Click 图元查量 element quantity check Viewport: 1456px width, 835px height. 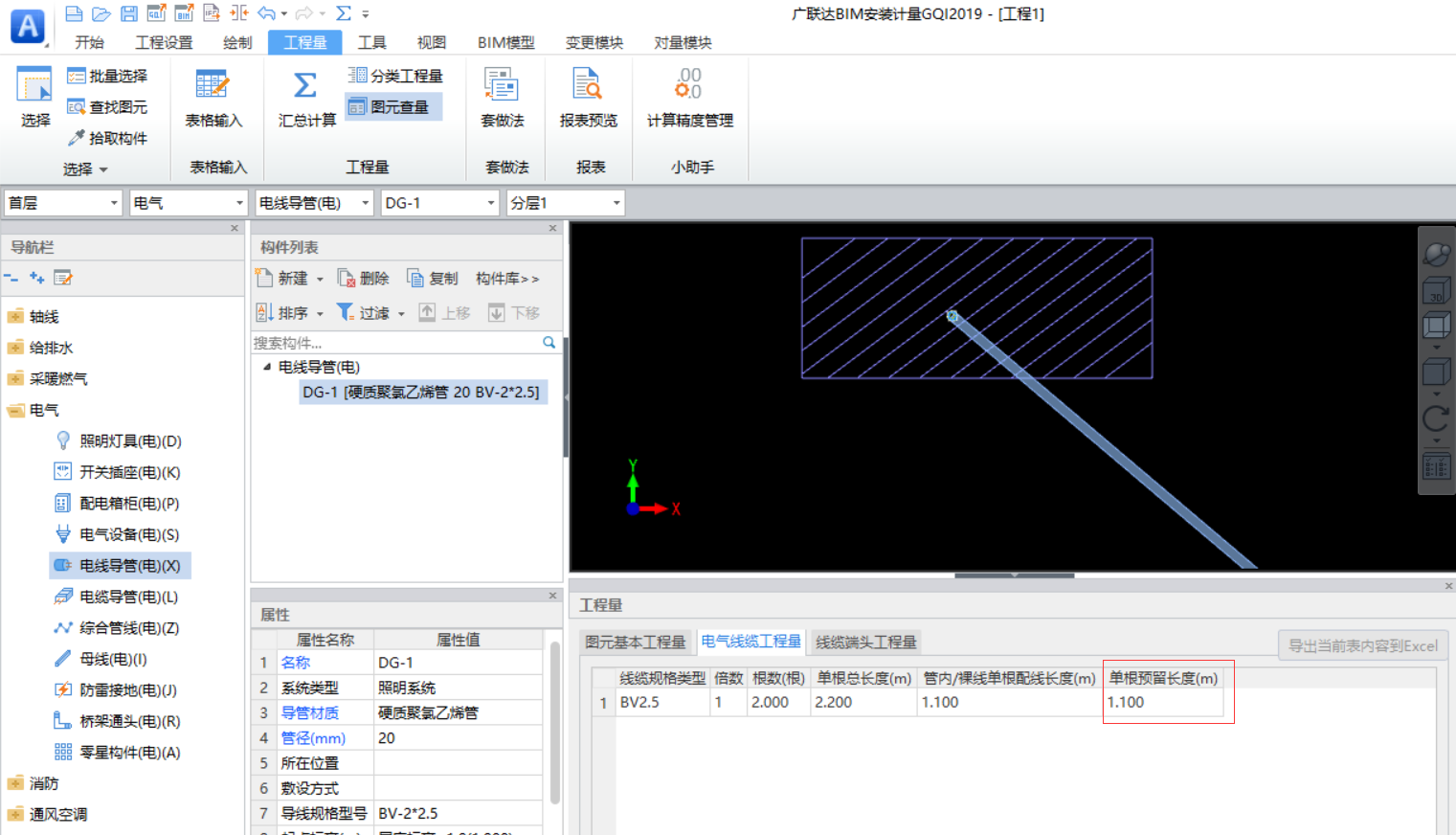(394, 106)
